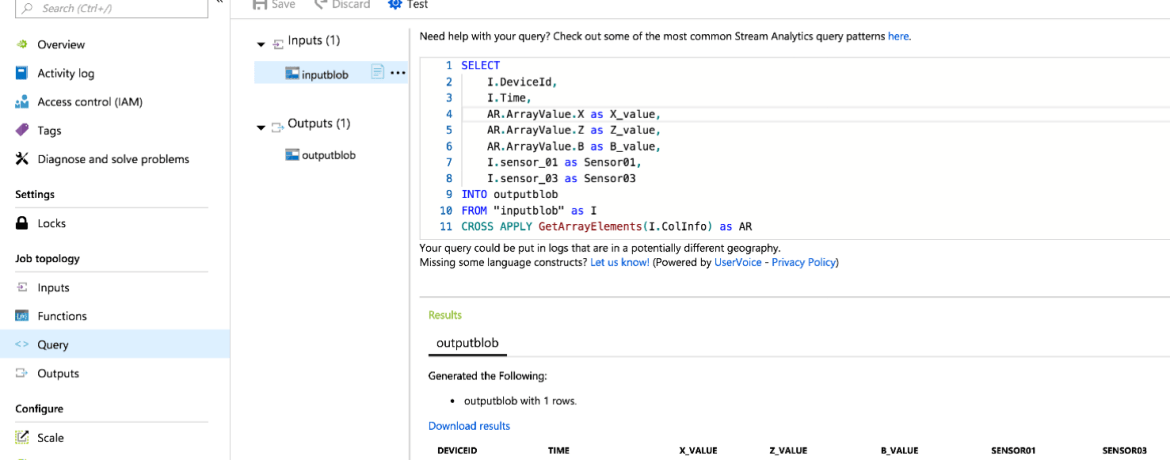Image resolution: width=1170 pixels, height=460 pixels.
Task: Click in the sidebar Search field
Action: [x=112, y=8]
